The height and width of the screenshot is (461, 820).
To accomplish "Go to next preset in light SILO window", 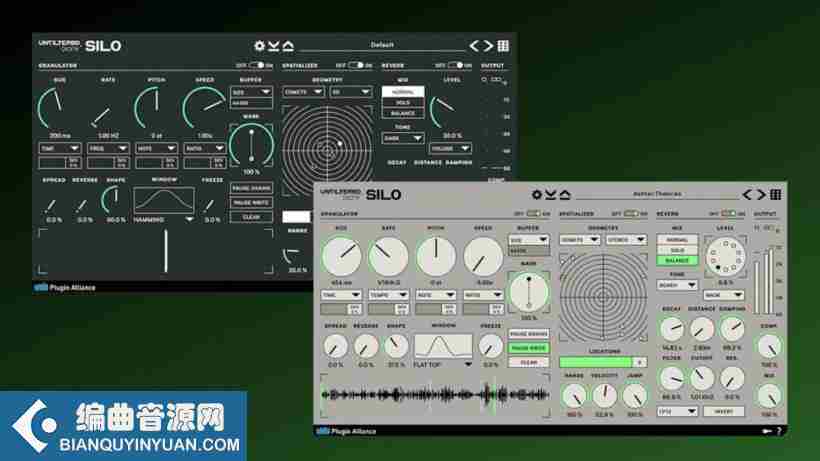I will (x=761, y=194).
